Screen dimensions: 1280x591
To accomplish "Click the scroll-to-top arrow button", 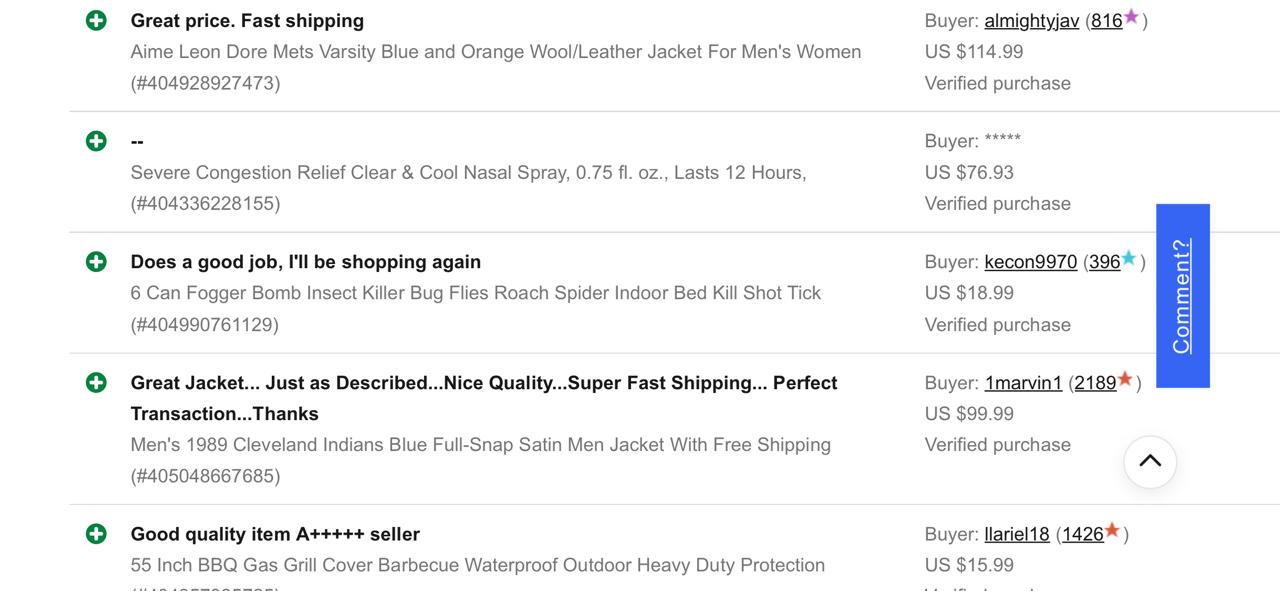I will [1149, 462].
